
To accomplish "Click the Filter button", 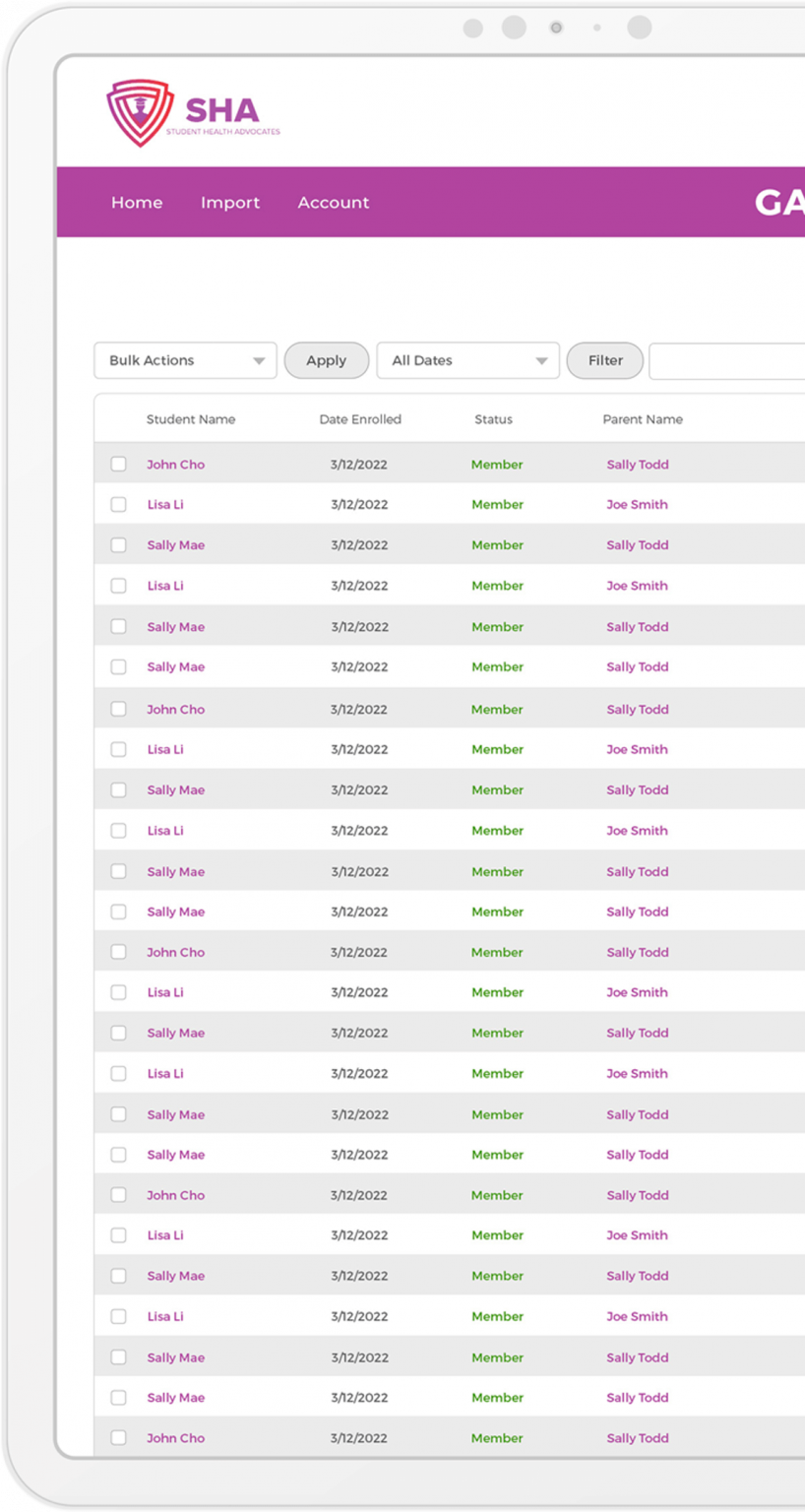I will pyautogui.click(x=605, y=361).
